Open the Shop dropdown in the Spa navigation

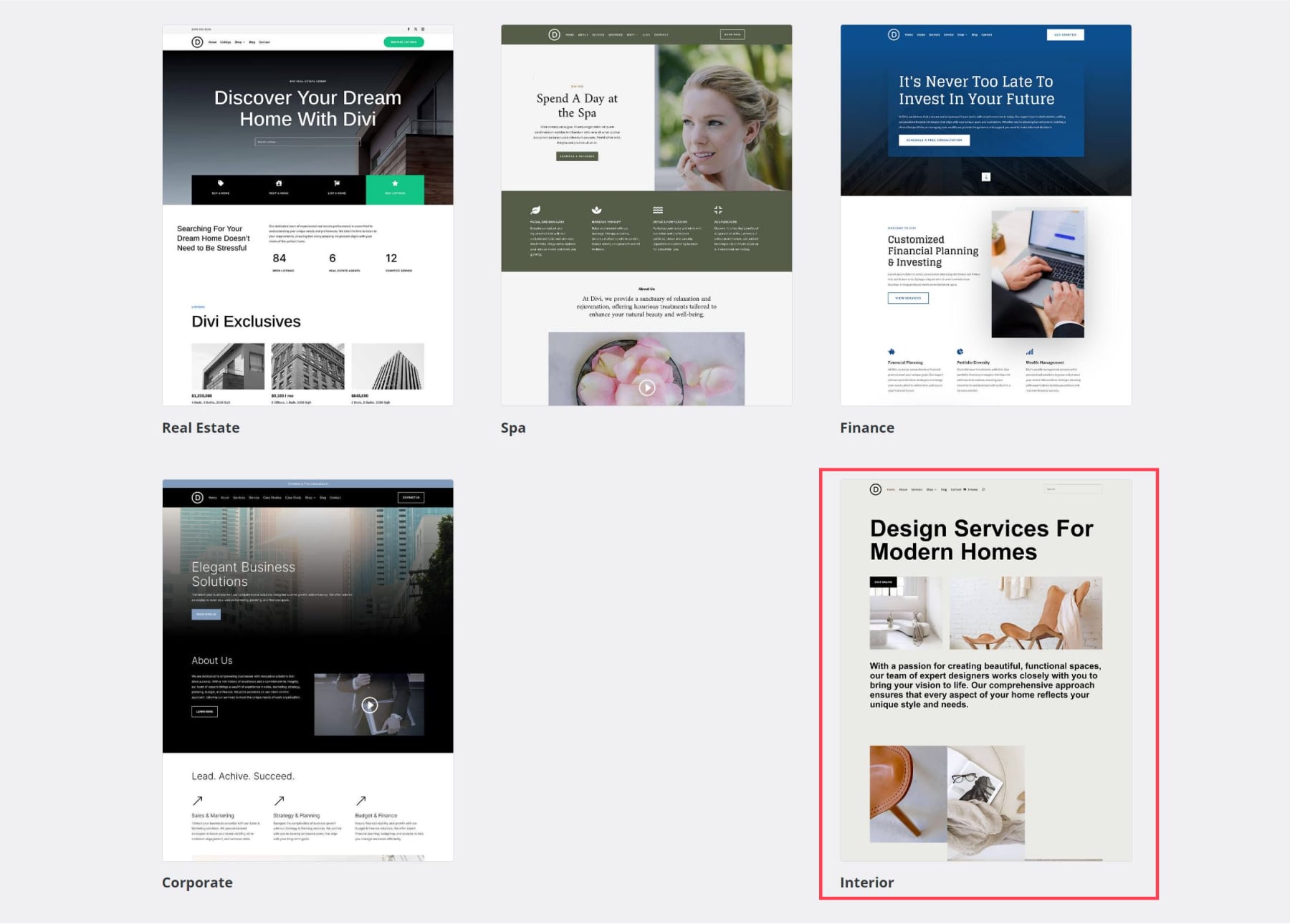point(632,34)
